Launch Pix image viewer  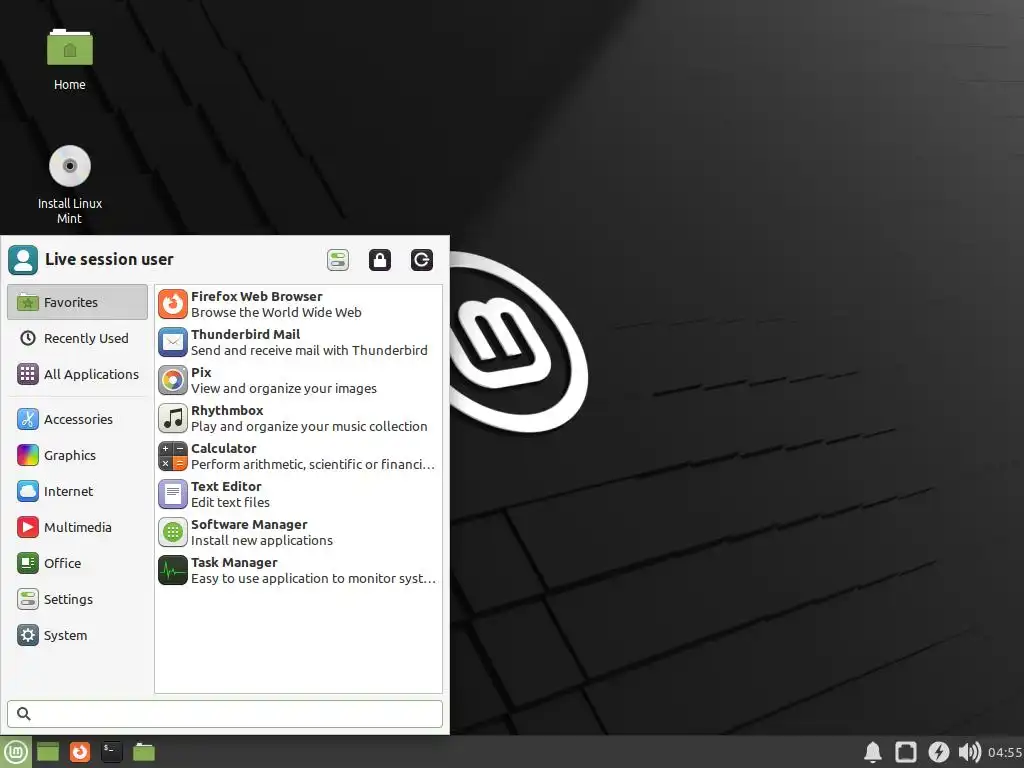coord(298,380)
